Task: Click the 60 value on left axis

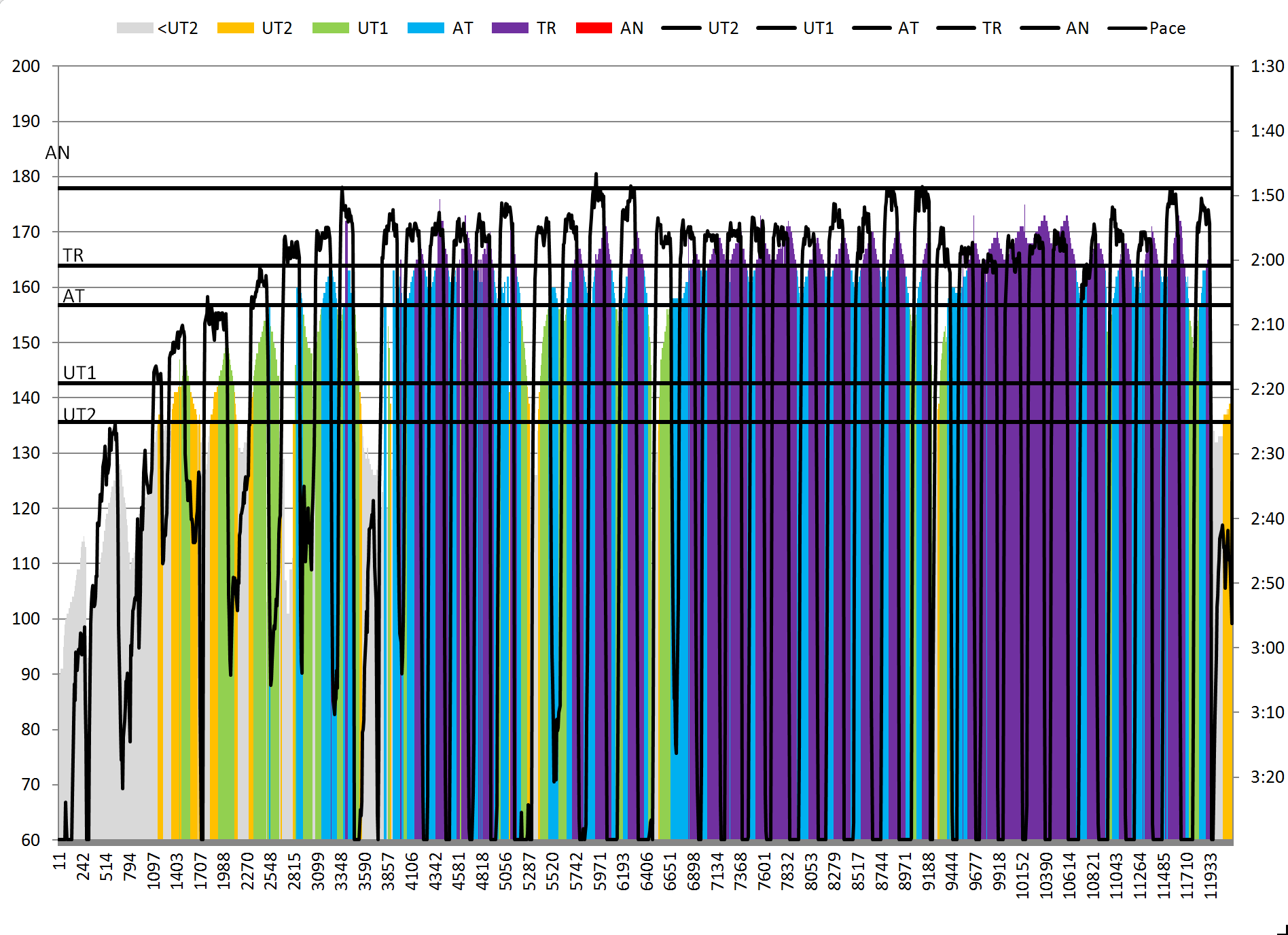Action: tap(31, 840)
